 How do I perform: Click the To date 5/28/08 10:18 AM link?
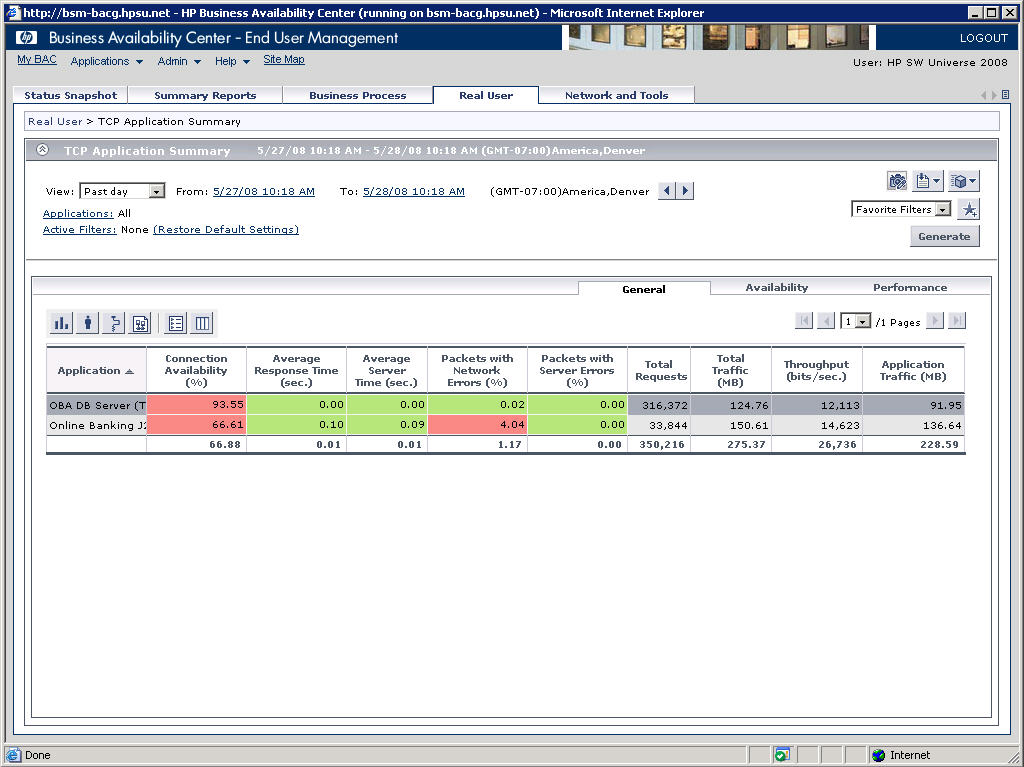pyautogui.click(x=414, y=191)
